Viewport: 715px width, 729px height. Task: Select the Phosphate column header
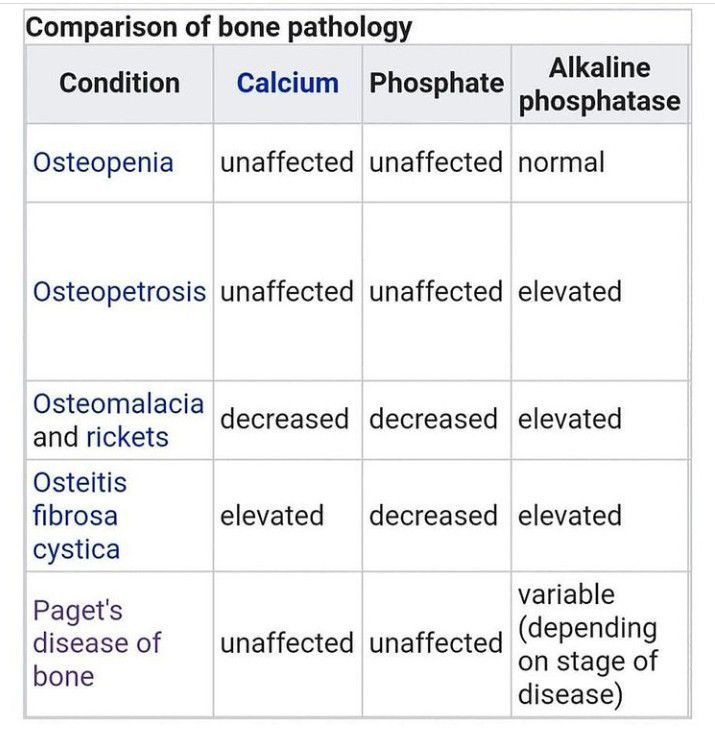tap(436, 83)
